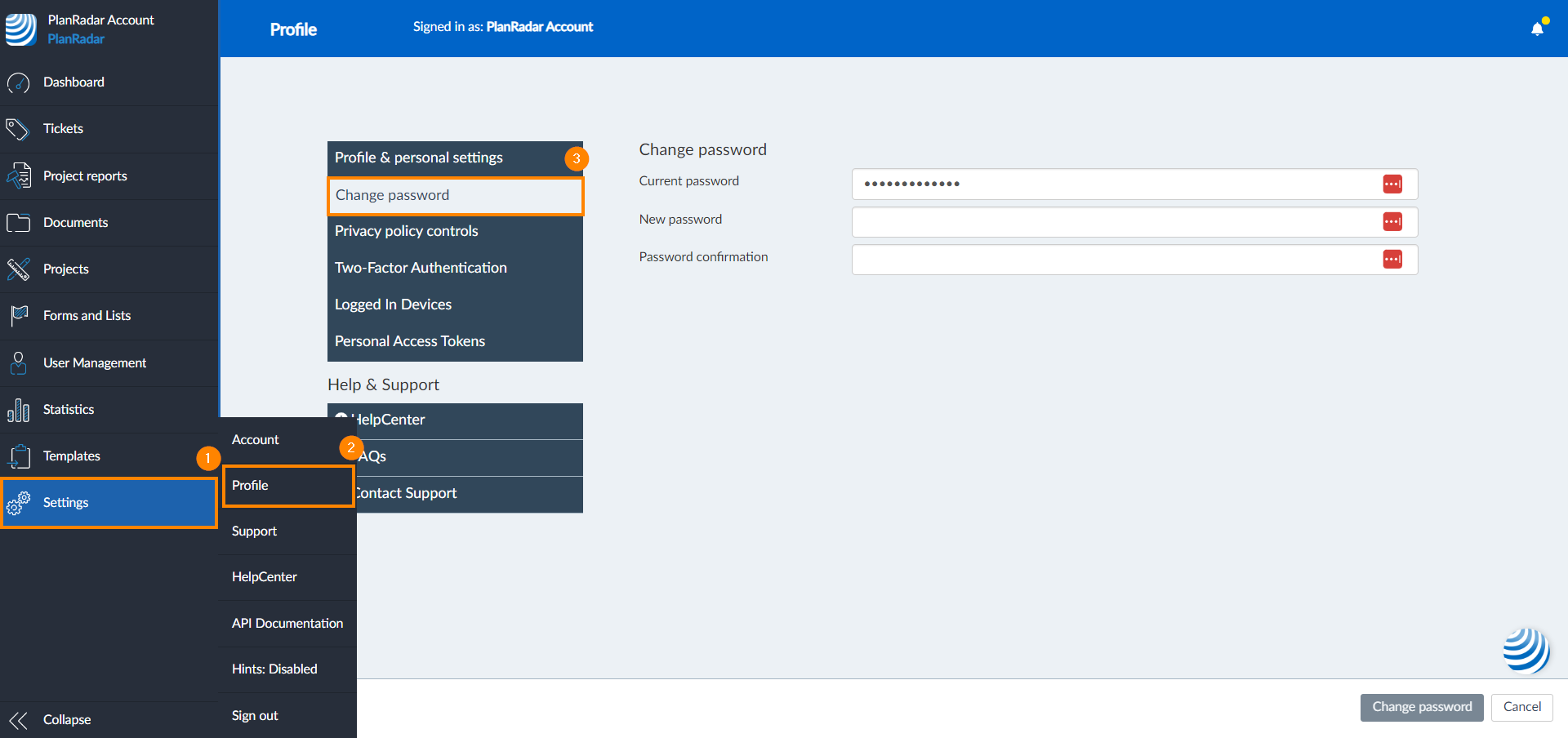Select Privacy policy controls
The width and height of the screenshot is (1568, 738).
[x=407, y=231]
